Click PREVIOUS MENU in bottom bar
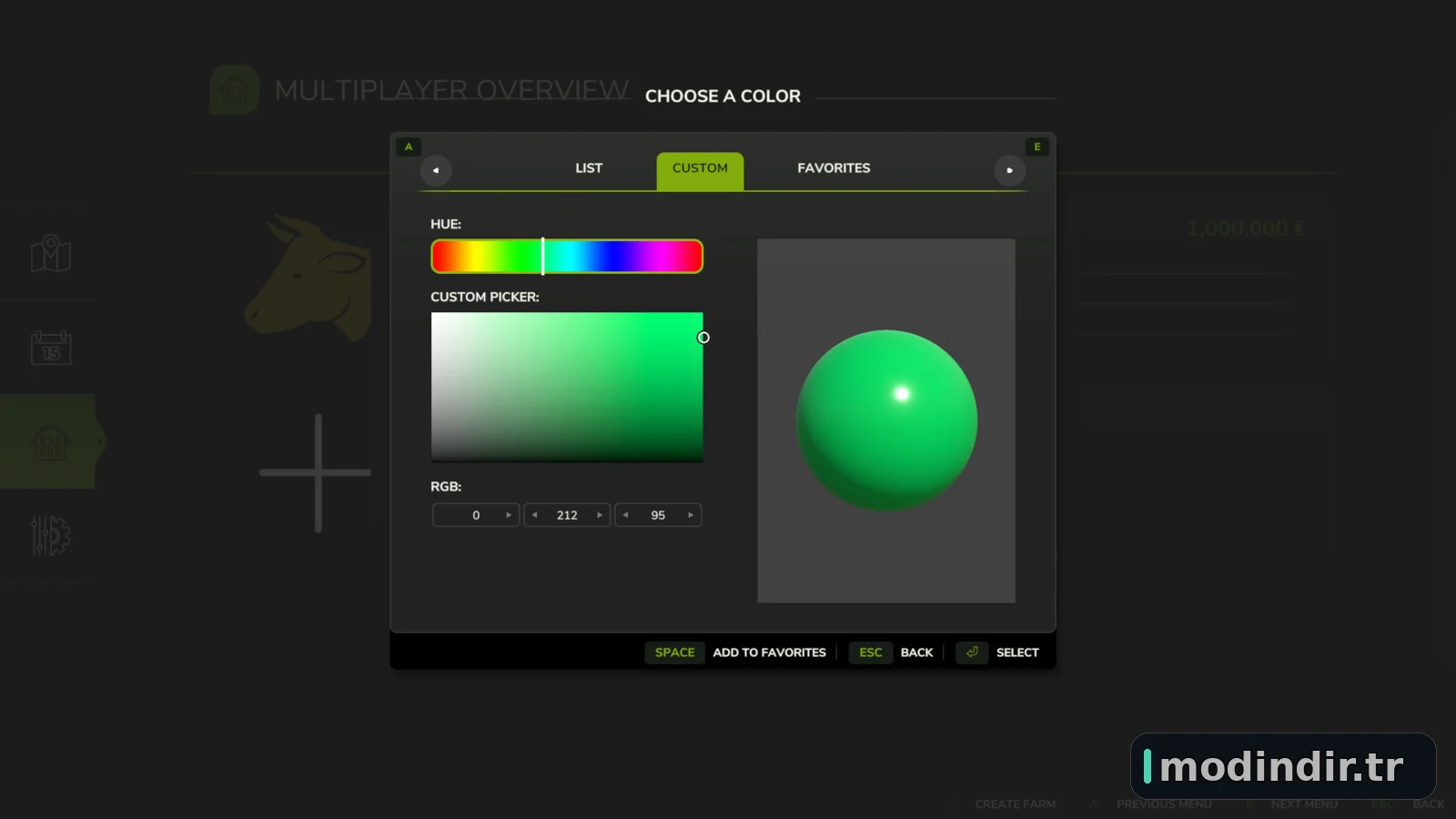 coord(1164,804)
